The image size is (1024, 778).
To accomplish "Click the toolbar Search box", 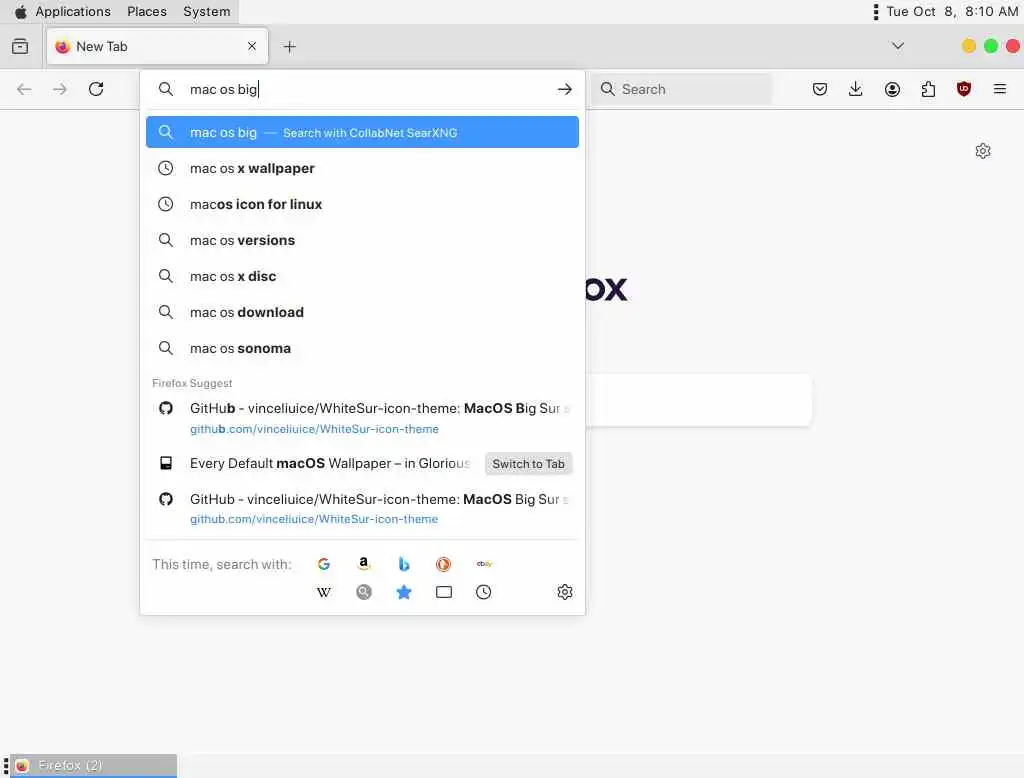I will [681, 89].
